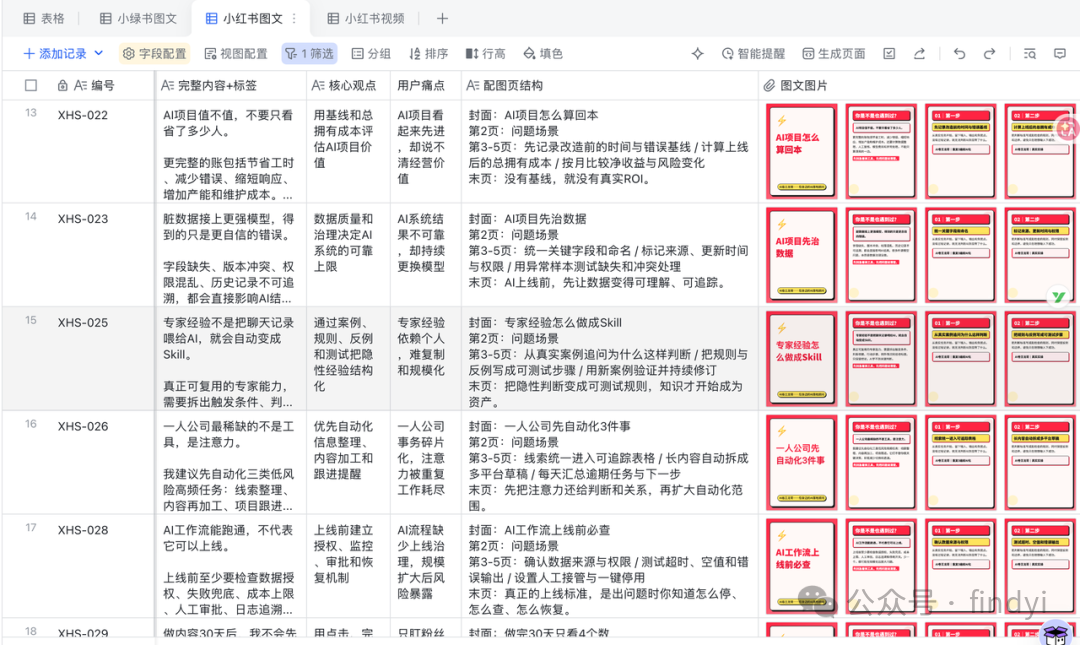
Task: Adjust 行高 row height
Action: coord(486,54)
